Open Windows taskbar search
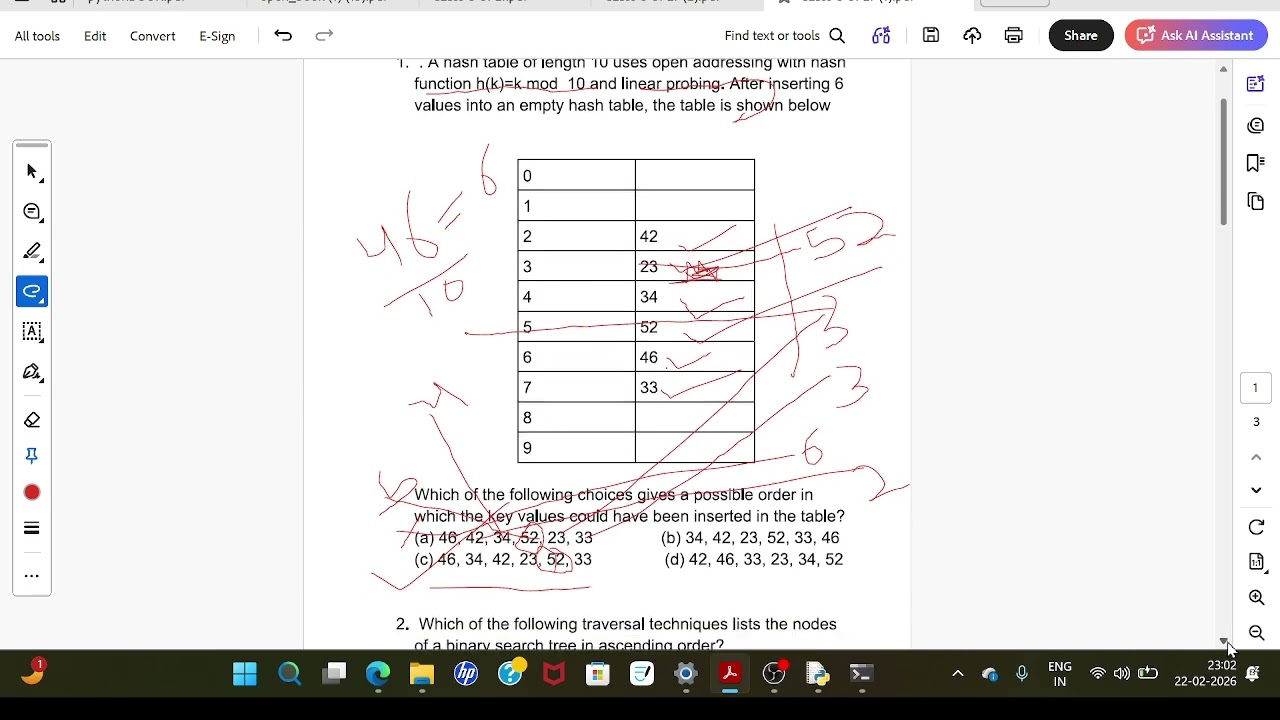 tap(290, 674)
